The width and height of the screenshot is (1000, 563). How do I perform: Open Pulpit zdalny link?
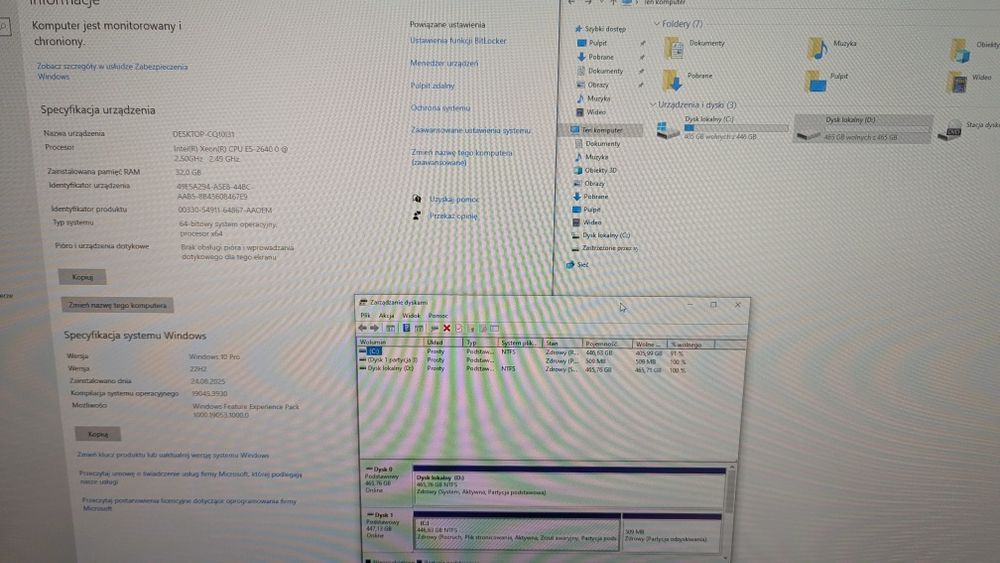point(432,85)
